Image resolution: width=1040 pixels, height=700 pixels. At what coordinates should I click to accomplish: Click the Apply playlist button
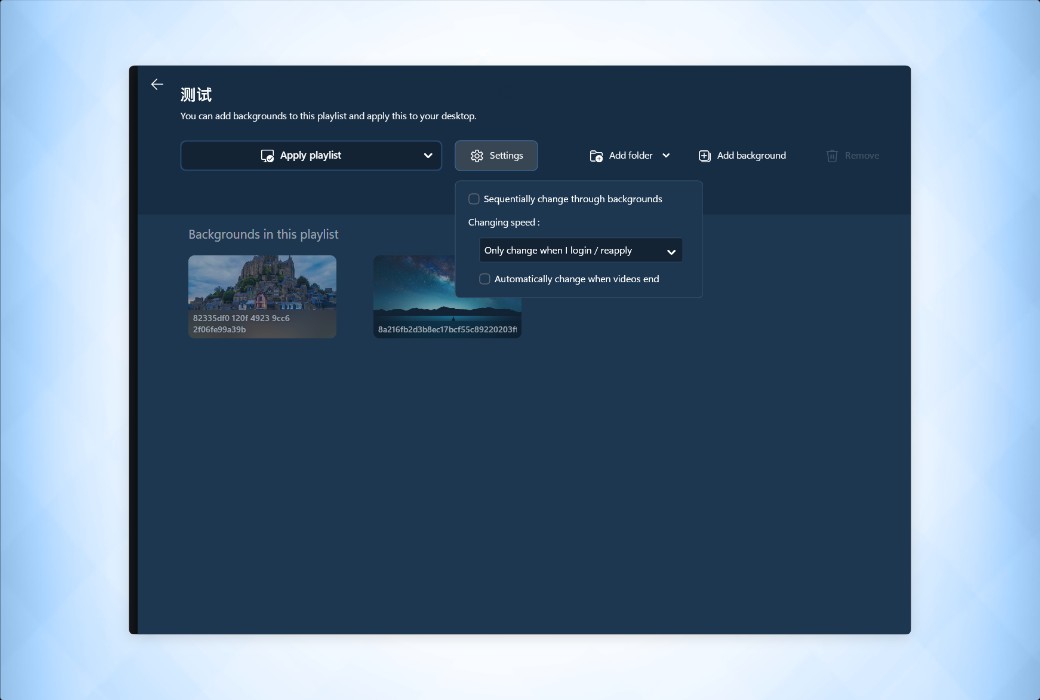[310, 155]
